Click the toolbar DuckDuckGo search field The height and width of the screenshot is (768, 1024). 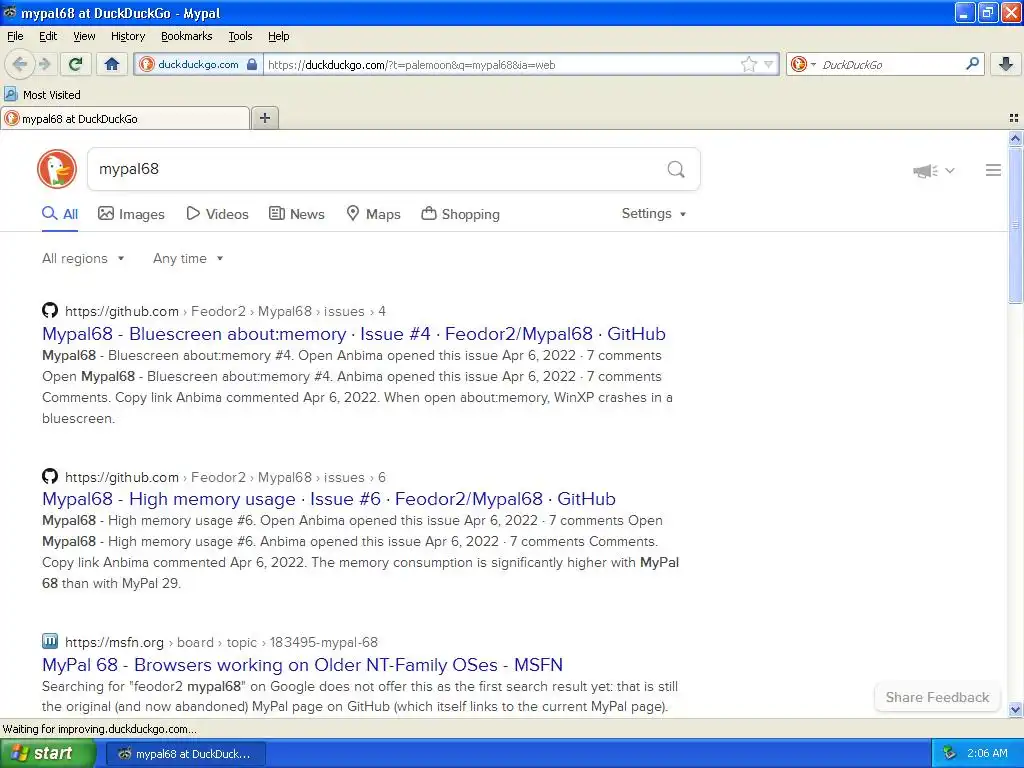pyautogui.click(x=888, y=65)
